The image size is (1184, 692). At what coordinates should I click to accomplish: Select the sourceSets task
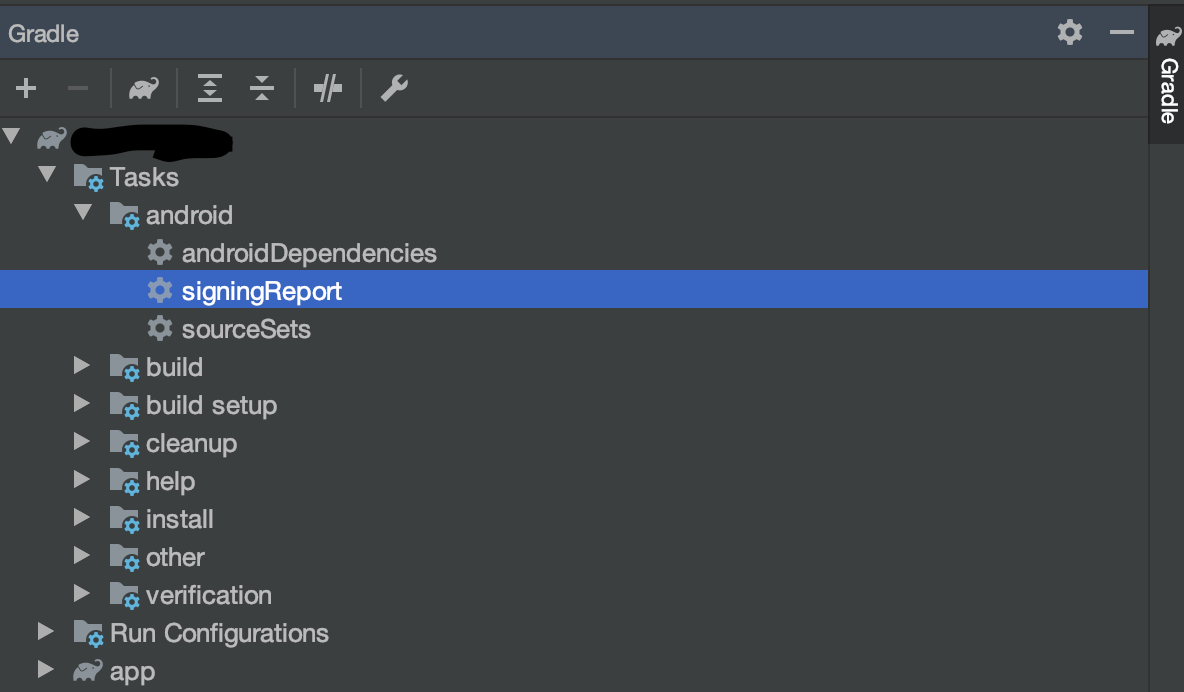click(x=245, y=329)
